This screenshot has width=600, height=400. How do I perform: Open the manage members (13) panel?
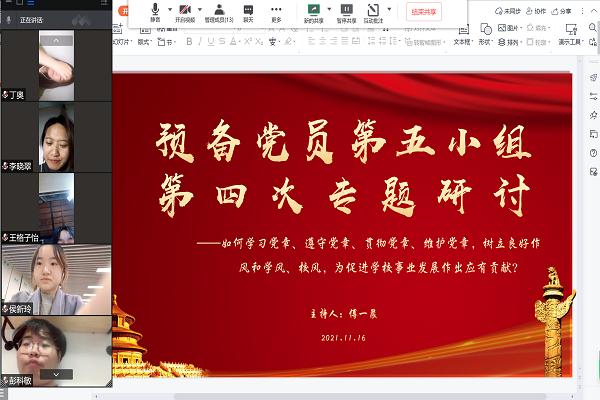[x=219, y=12]
